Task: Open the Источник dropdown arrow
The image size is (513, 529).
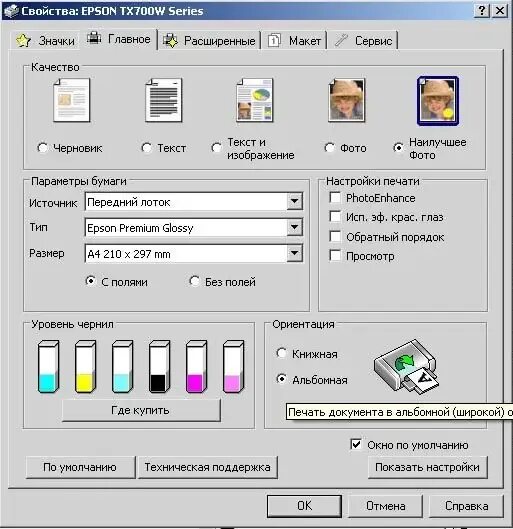Action: tap(294, 201)
